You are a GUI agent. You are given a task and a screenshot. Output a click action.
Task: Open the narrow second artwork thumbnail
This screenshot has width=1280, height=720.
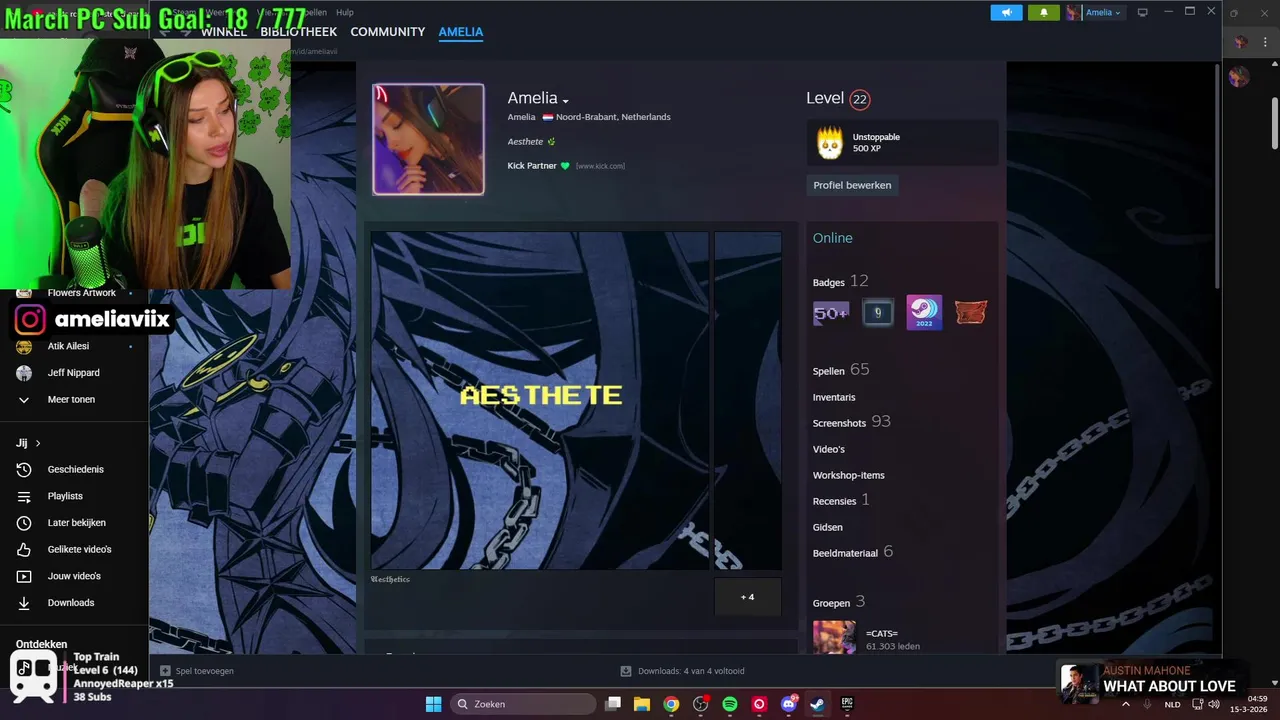pos(748,400)
